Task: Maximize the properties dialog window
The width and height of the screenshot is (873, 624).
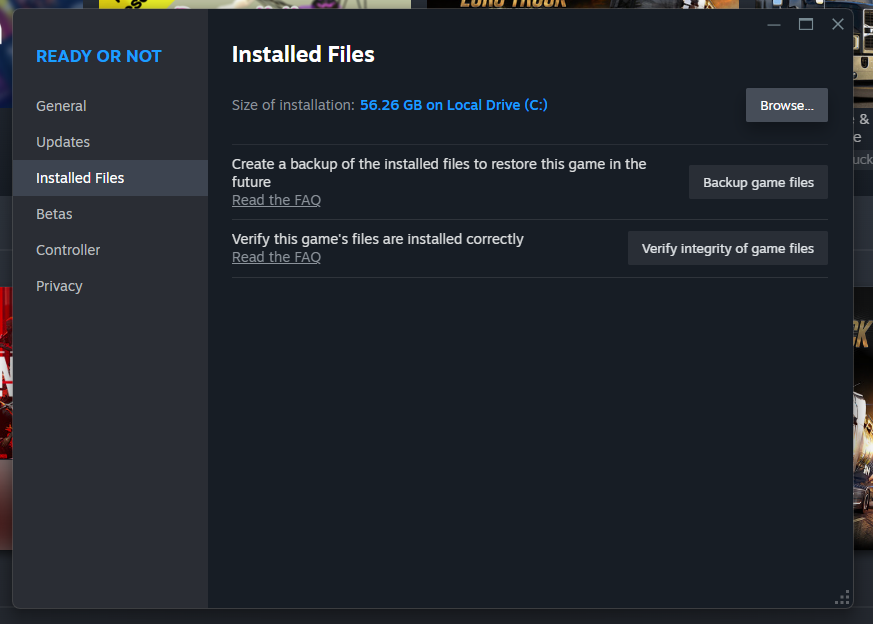Action: click(x=806, y=24)
